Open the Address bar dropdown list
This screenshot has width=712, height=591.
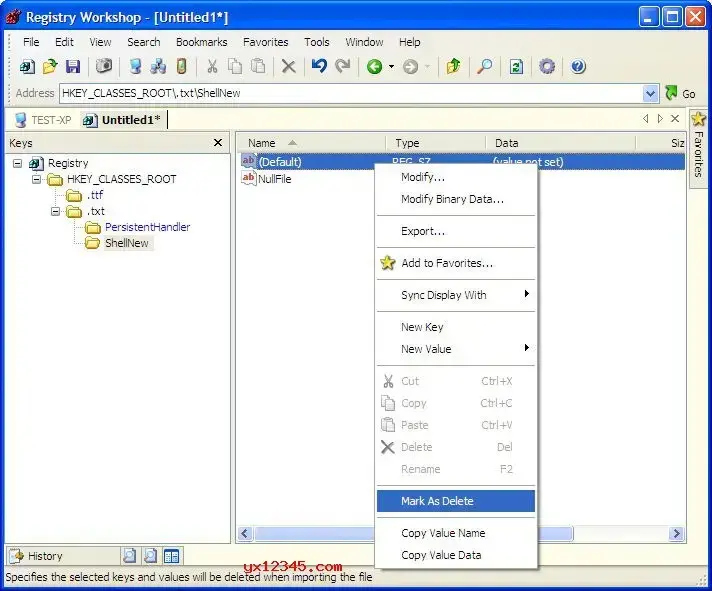click(x=650, y=94)
